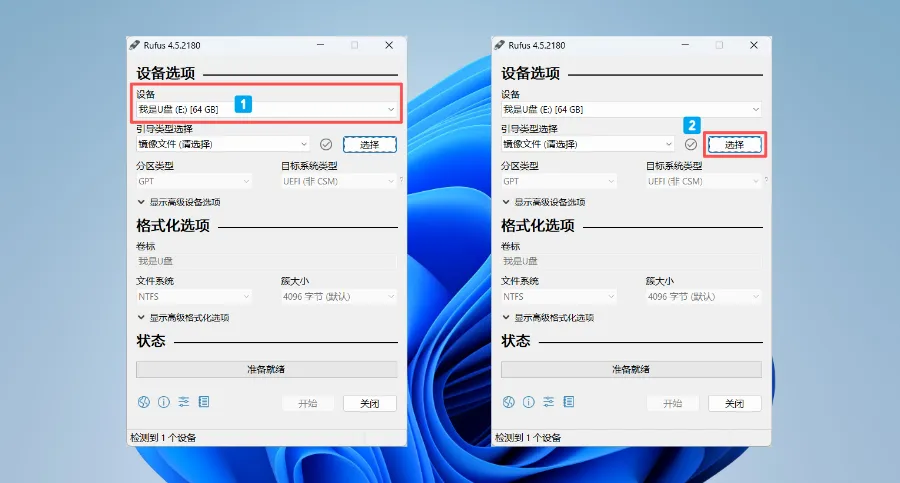
Task: Click 簇大小 label in right window
Action: (660, 281)
